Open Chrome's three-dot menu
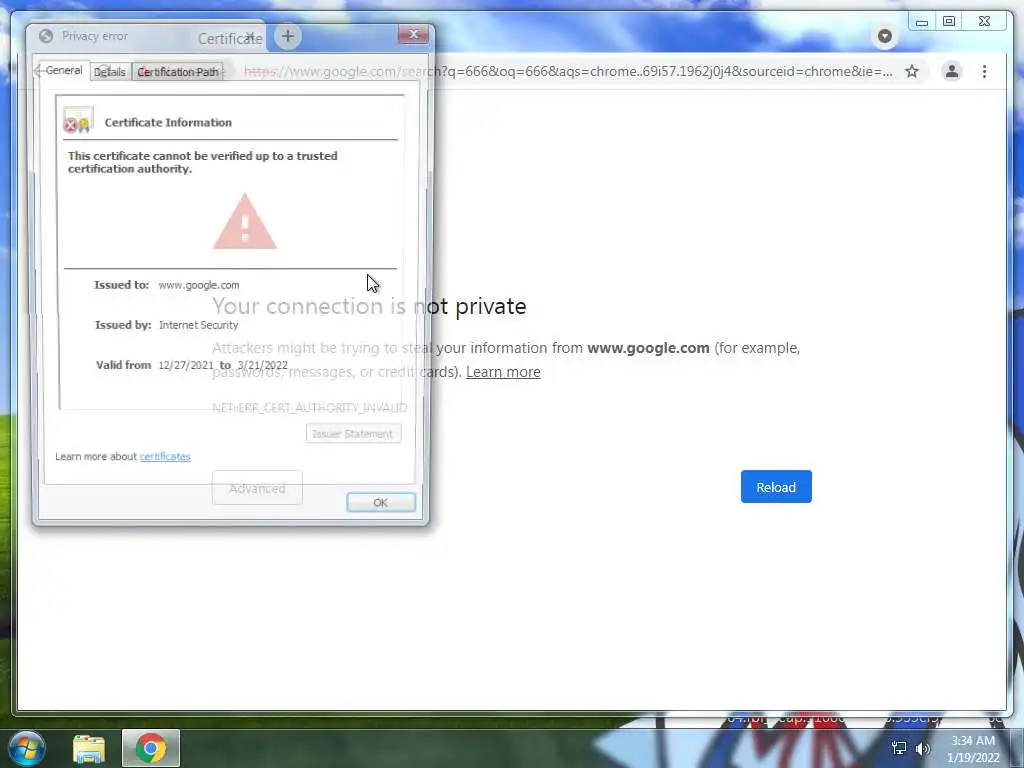This screenshot has width=1024, height=768. 984,71
